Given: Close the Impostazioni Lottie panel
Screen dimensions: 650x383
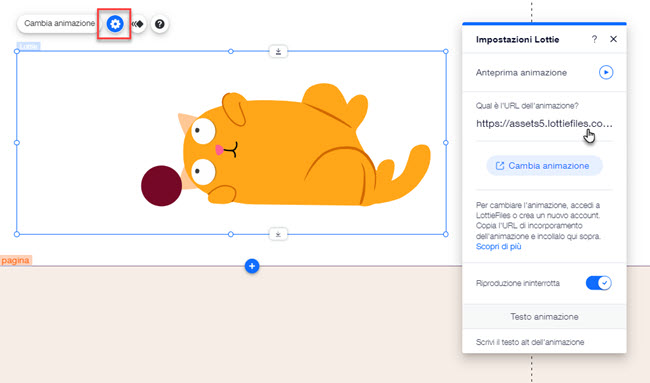Looking at the screenshot, I should click(x=614, y=39).
